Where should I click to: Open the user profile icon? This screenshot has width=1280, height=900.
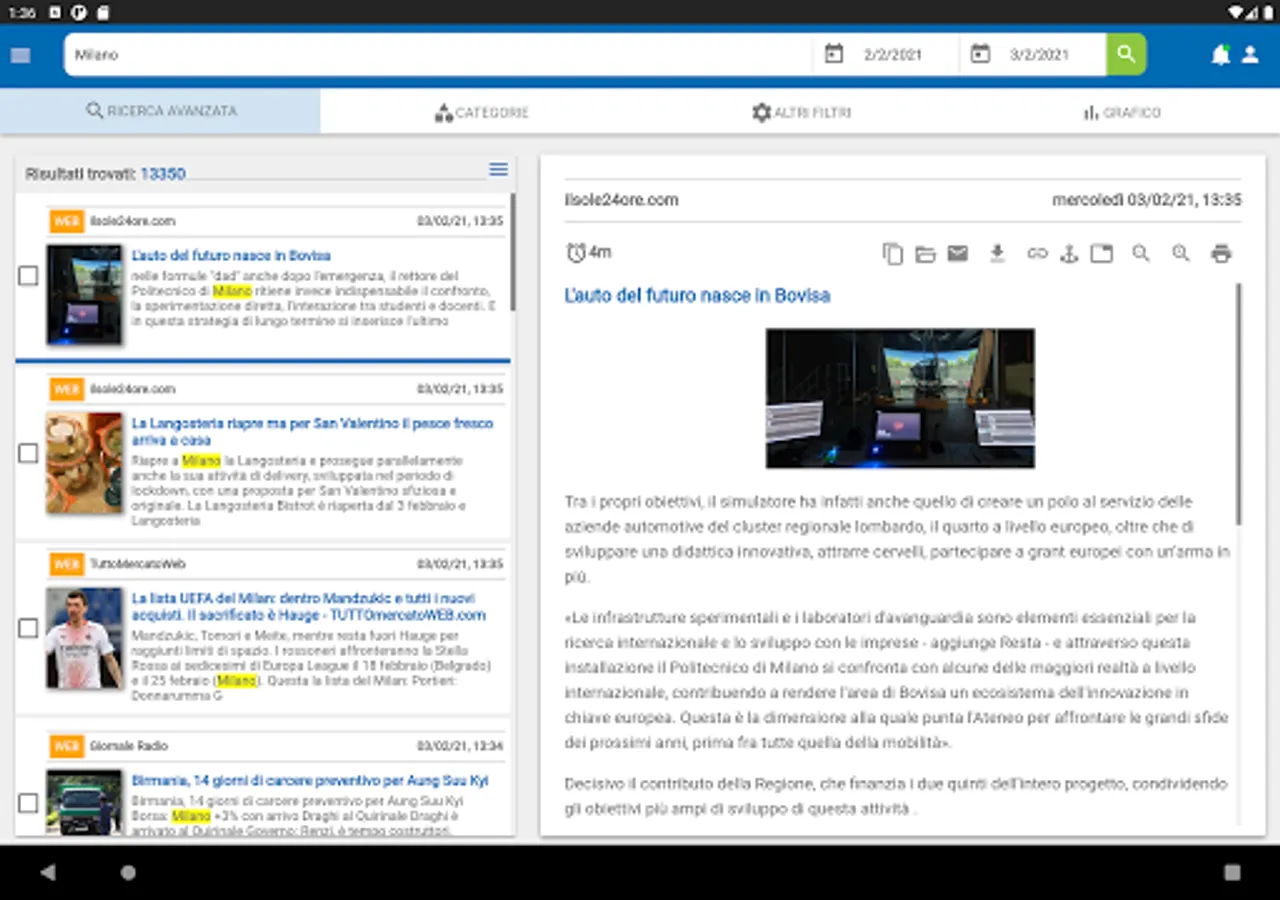point(1250,55)
